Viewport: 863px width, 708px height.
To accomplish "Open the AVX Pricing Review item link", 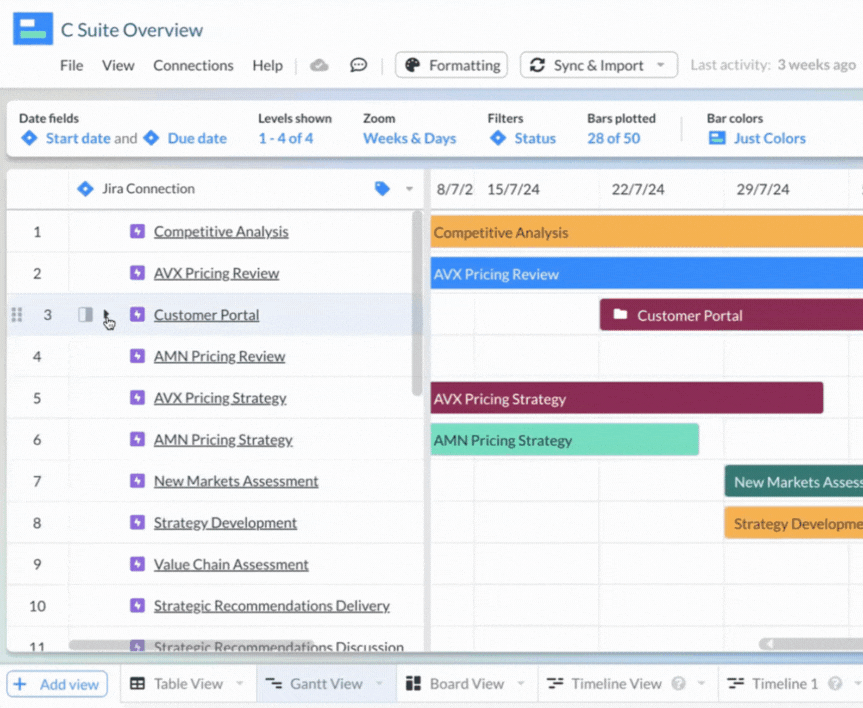I will point(216,272).
